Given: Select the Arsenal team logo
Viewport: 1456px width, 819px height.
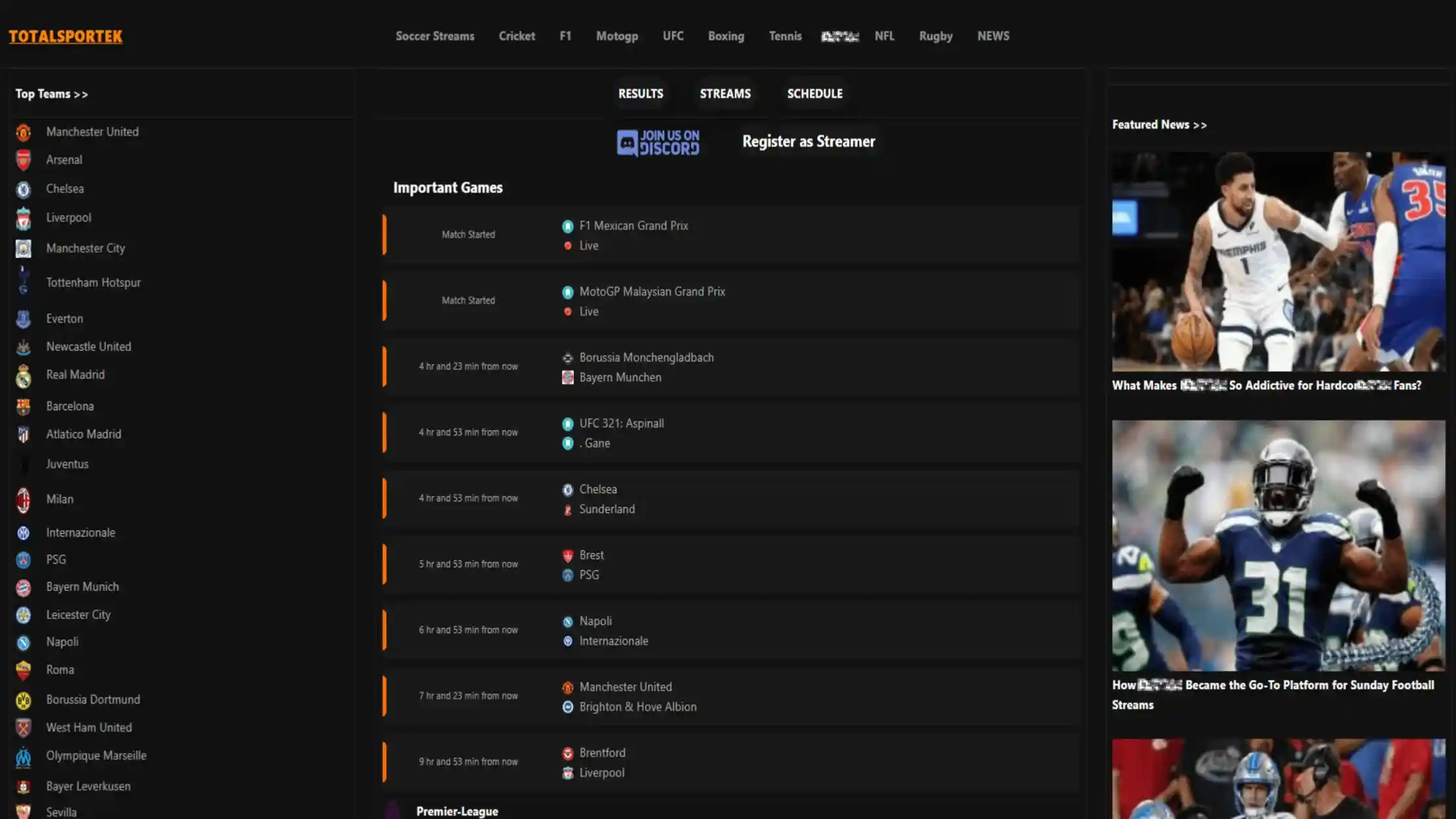Looking at the screenshot, I should pos(23,160).
